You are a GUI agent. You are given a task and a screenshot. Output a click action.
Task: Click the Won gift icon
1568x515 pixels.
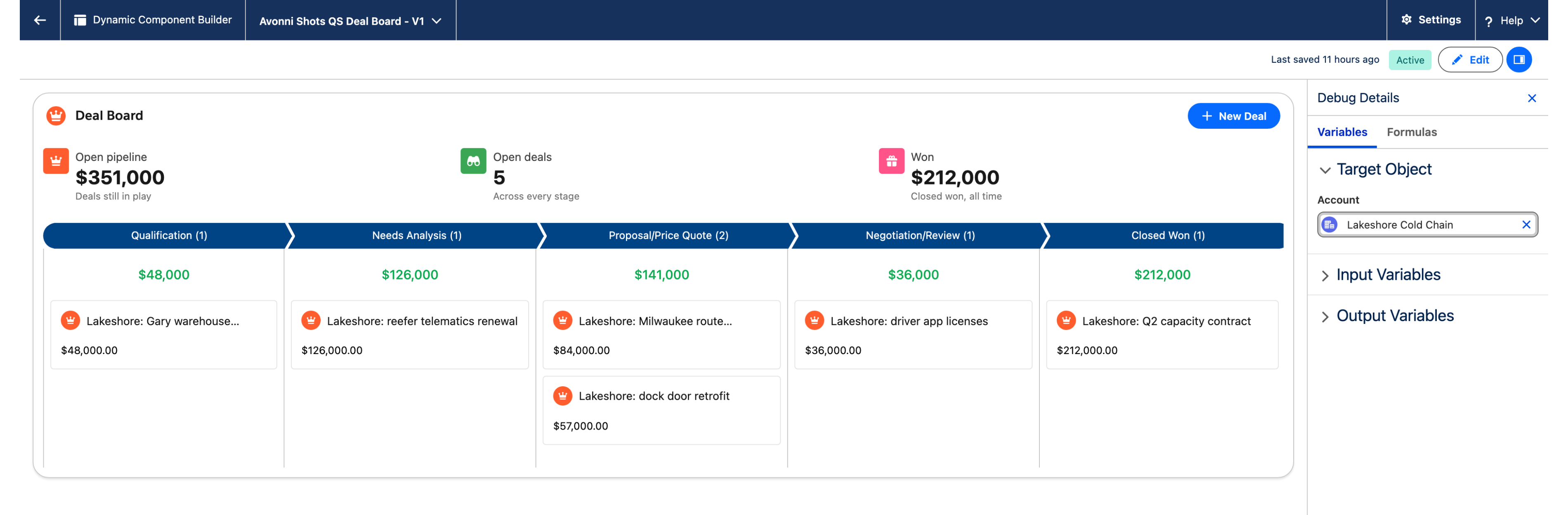tap(891, 161)
